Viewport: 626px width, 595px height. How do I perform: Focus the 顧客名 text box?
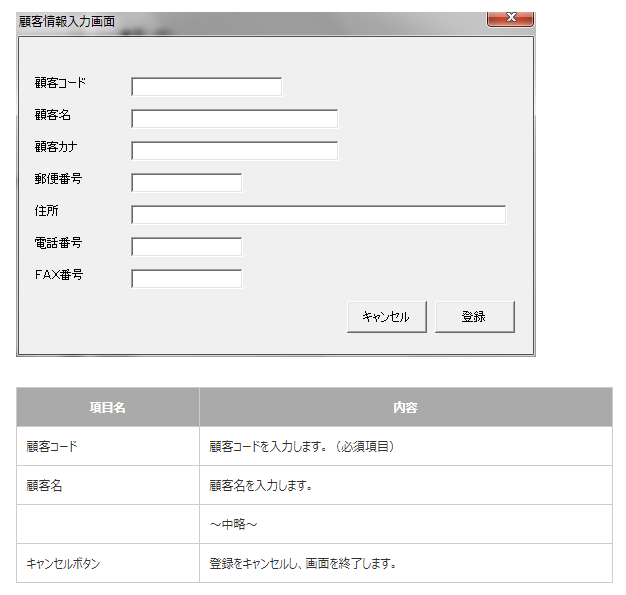pyautogui.click(x=234, y=119)
